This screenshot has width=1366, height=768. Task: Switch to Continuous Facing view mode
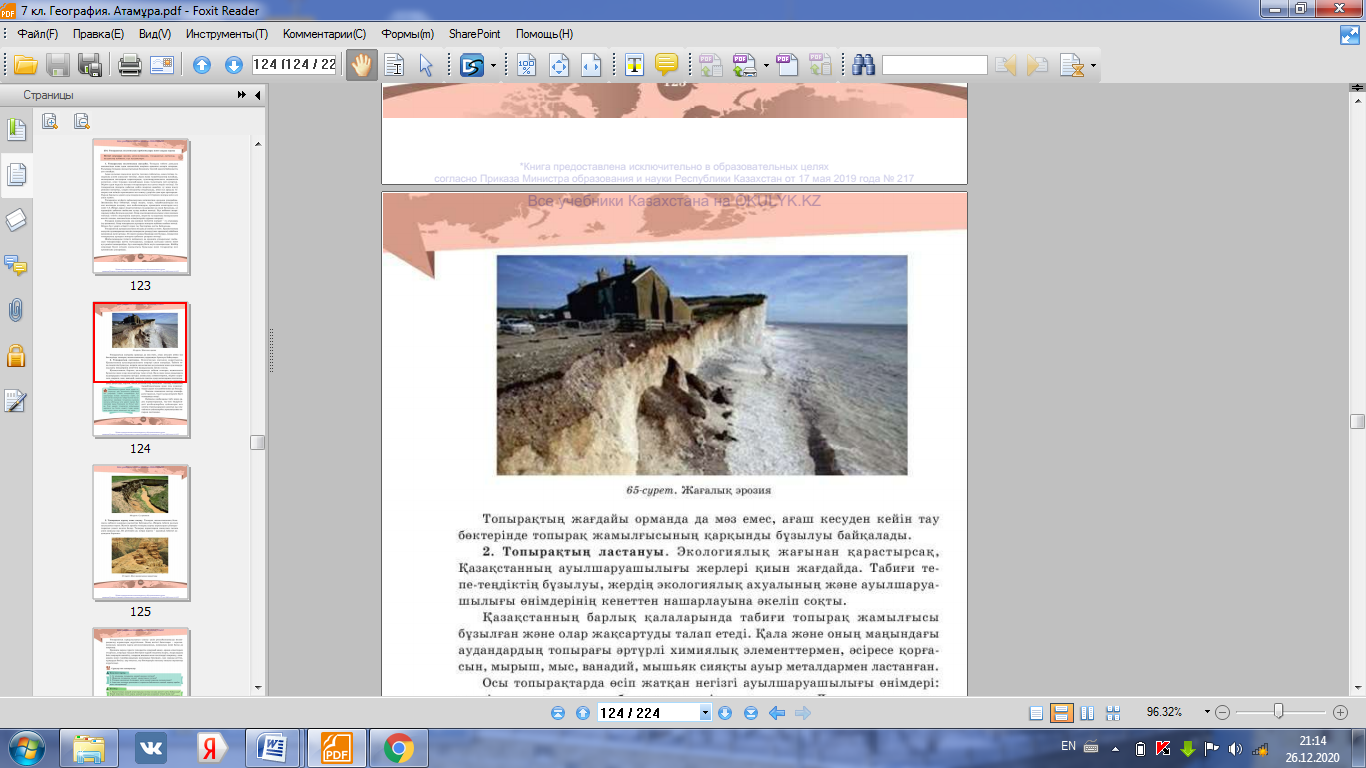[1113, 713]
